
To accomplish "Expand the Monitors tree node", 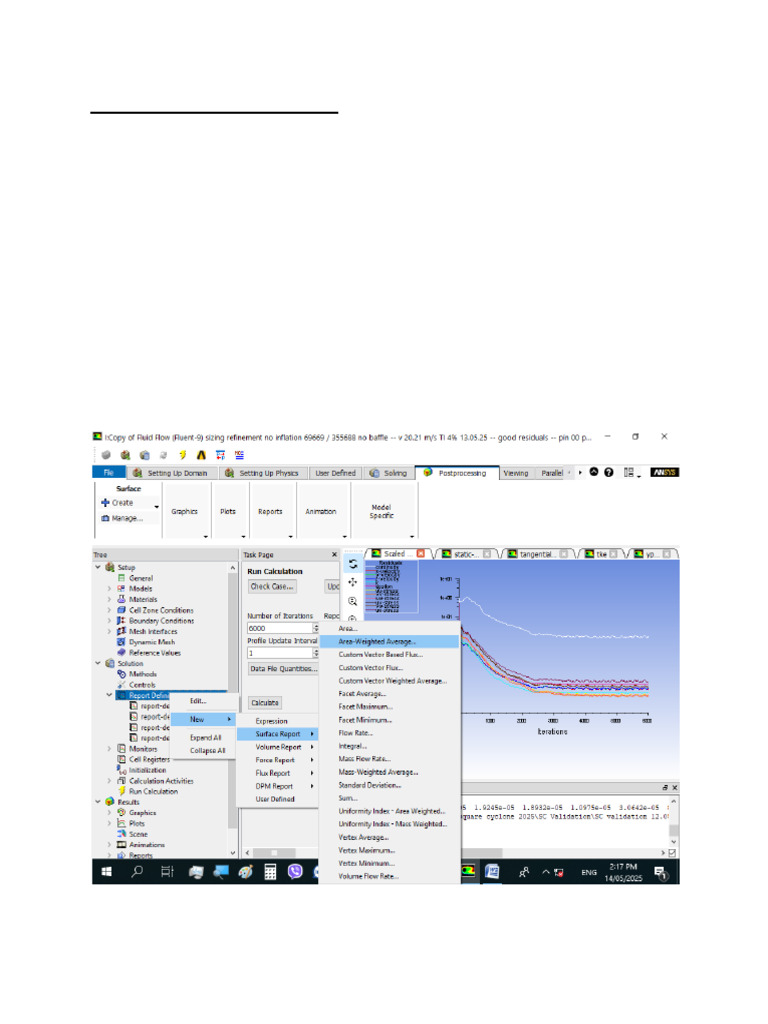I will (x=109, y=748).
